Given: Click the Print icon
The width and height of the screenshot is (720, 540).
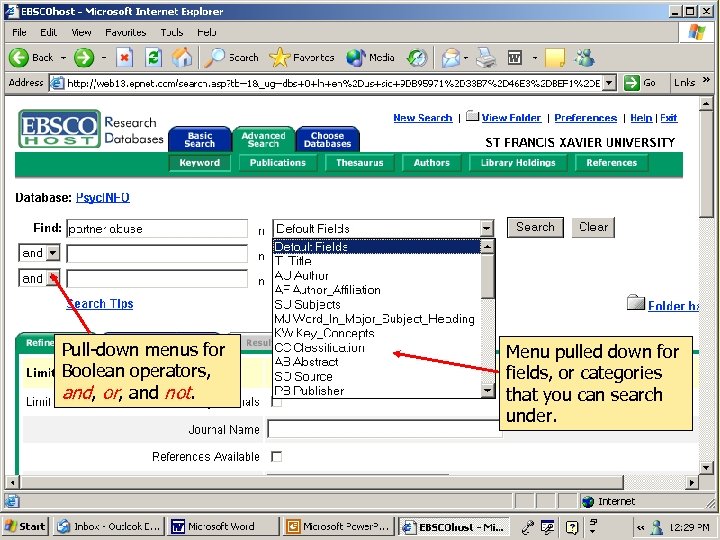Looking at the screenshot, I should point(485,58).
